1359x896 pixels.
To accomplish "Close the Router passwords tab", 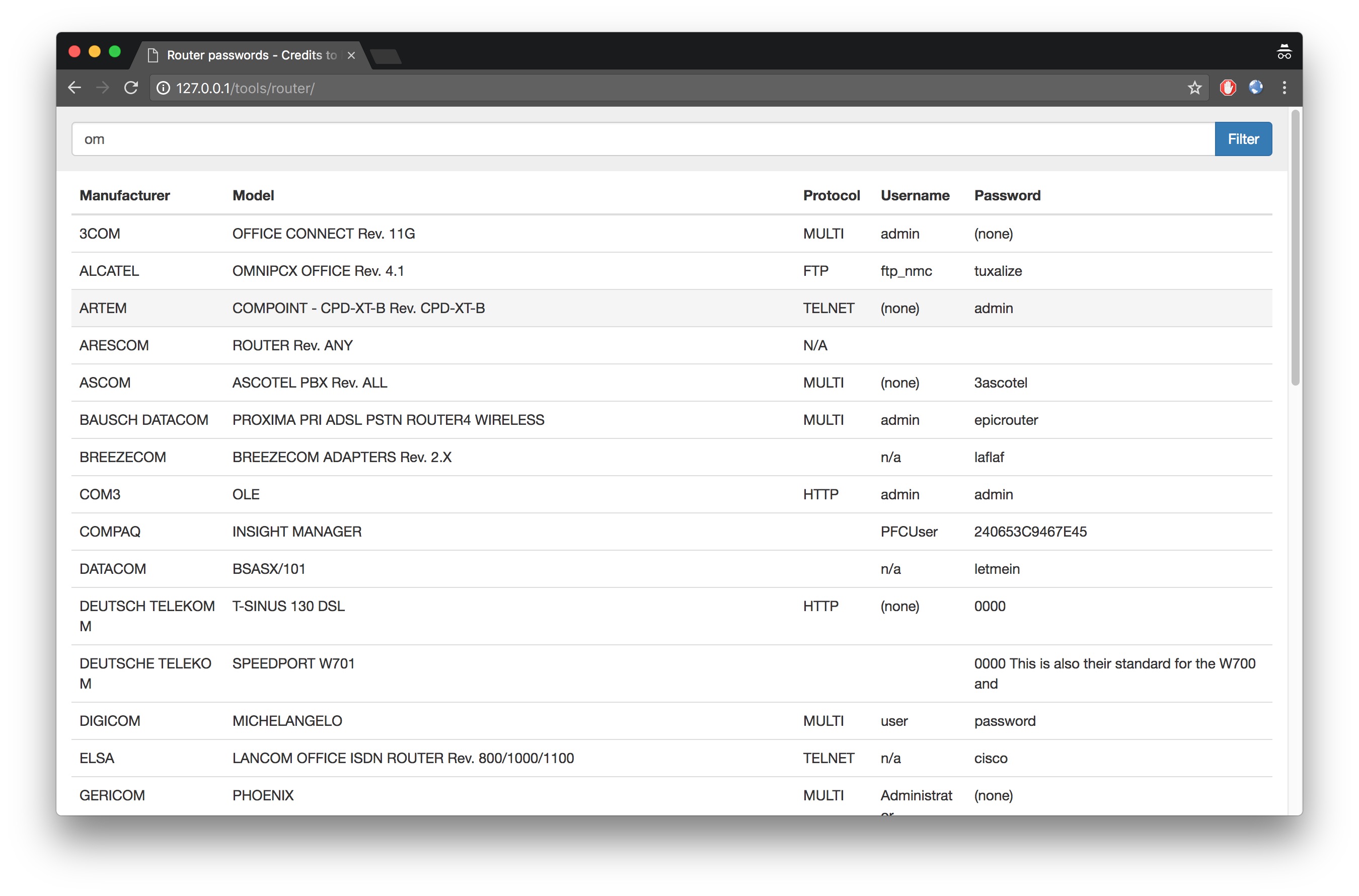I will click(351, 55).
